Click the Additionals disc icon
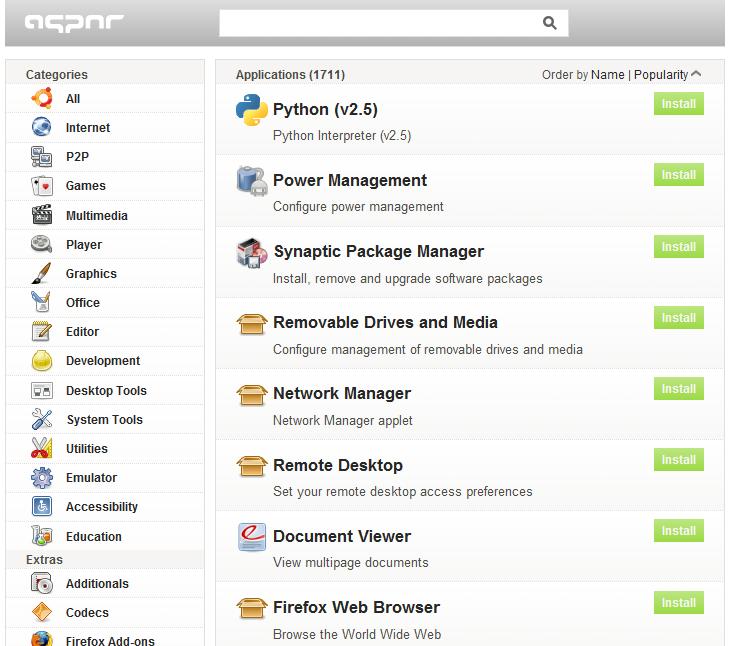The image size is (731, 646). coord(42,583)
